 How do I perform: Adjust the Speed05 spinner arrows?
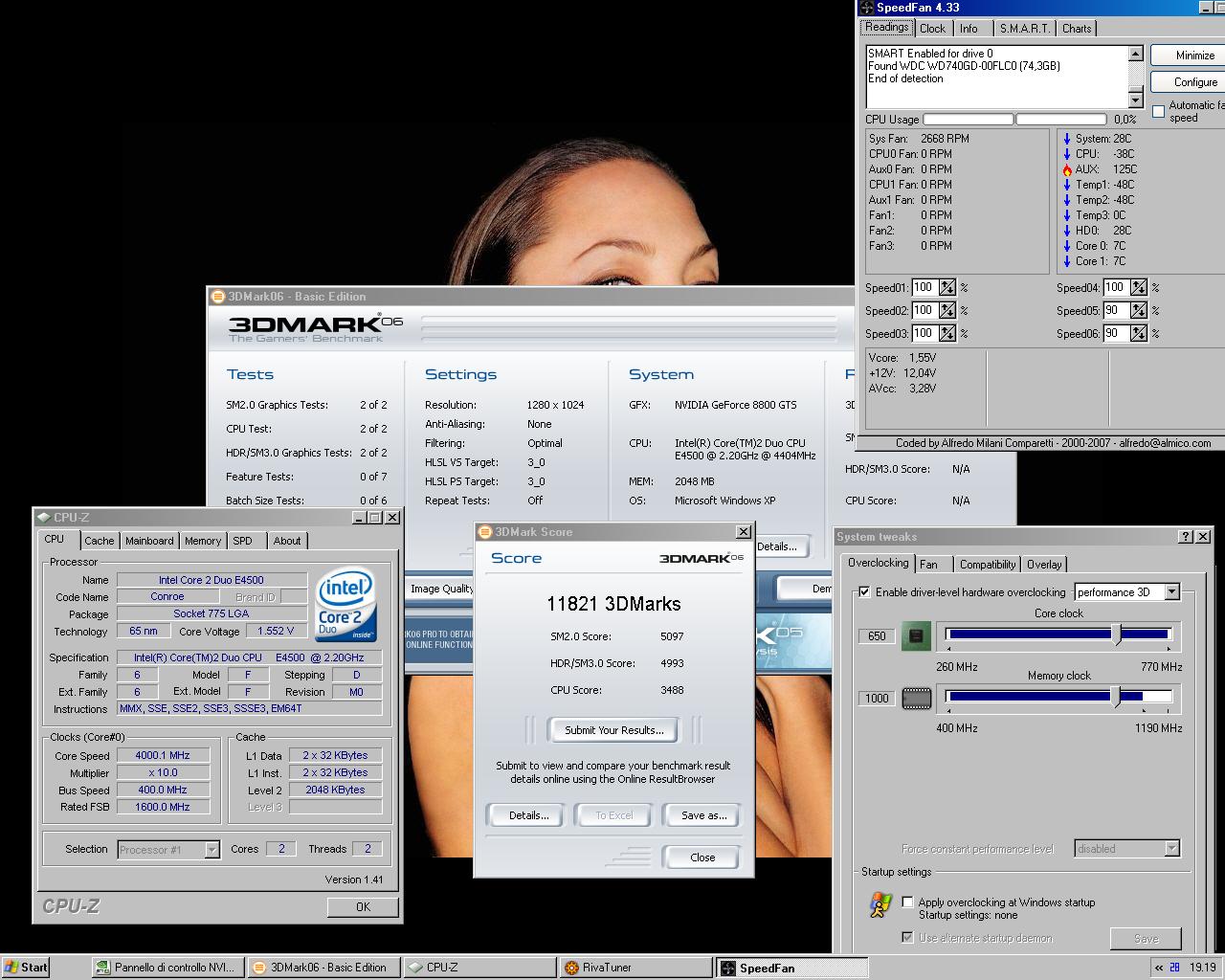tap(1138, 310)
